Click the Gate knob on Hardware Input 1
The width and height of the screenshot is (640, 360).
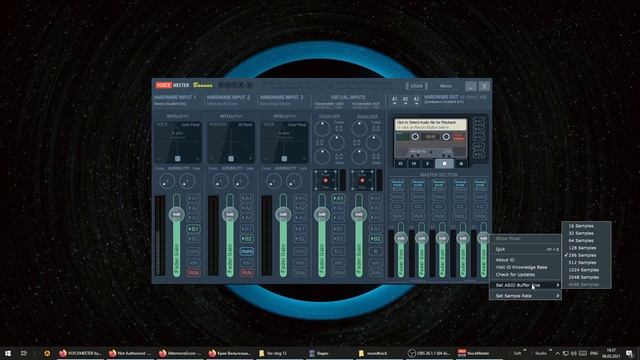coord(187,181)
